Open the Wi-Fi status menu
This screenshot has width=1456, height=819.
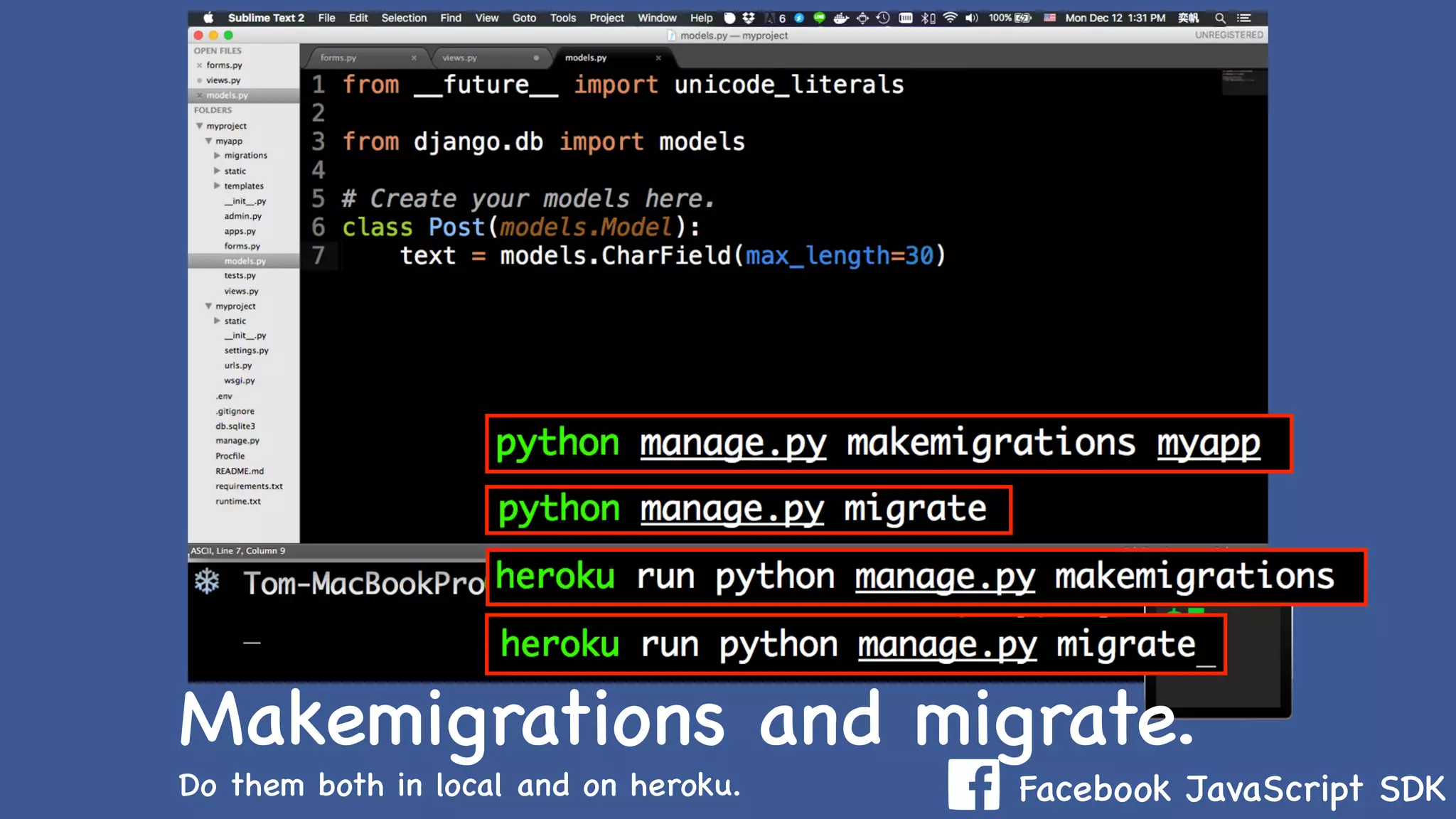pyautogui.click(x=950, y=18)
